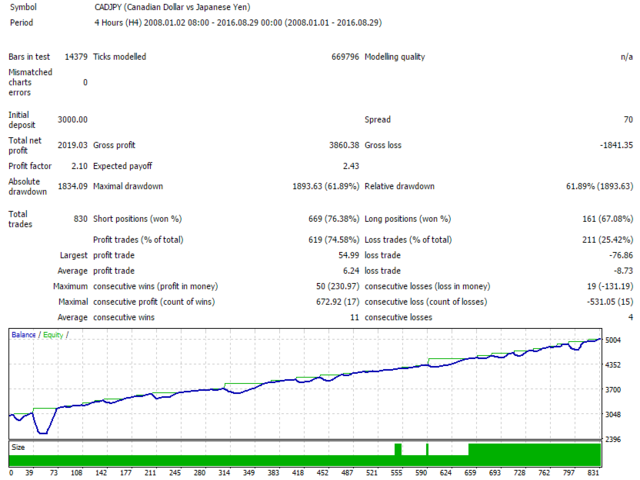Click the x-axis tick label 831
Image resolution: width=640 pixels, height=480 pixels.
tap(593, 473)
